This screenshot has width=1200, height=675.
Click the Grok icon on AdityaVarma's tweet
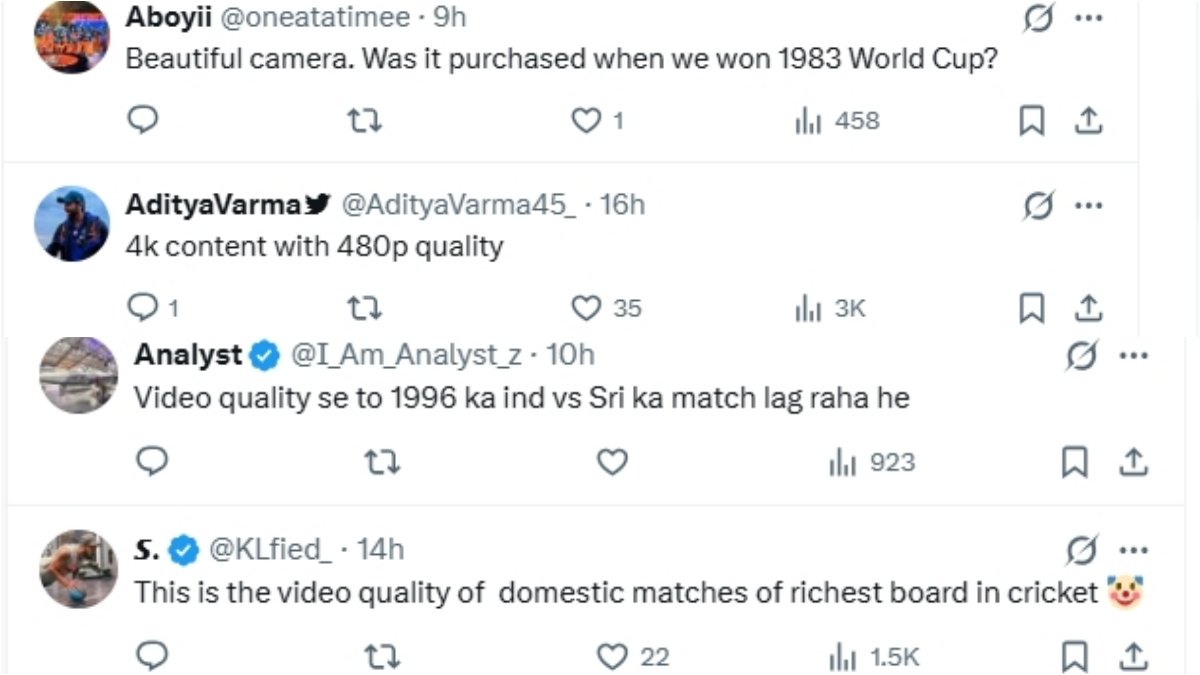click(1040, 205)
